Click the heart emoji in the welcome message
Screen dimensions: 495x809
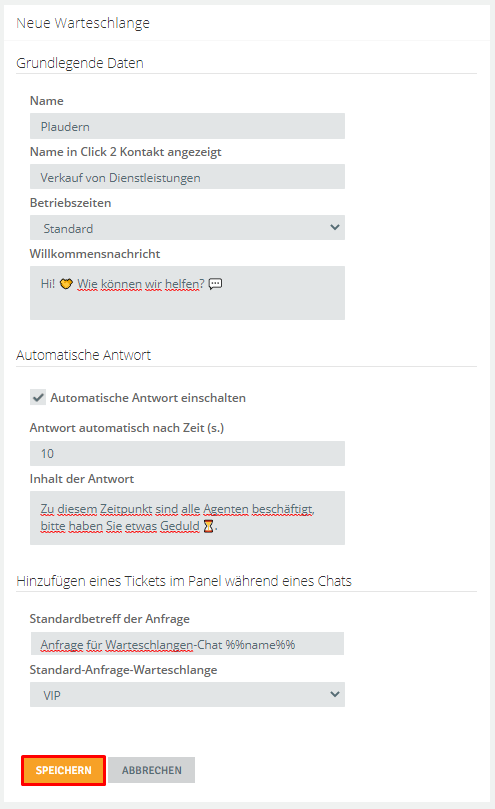[x=66, y=284]
